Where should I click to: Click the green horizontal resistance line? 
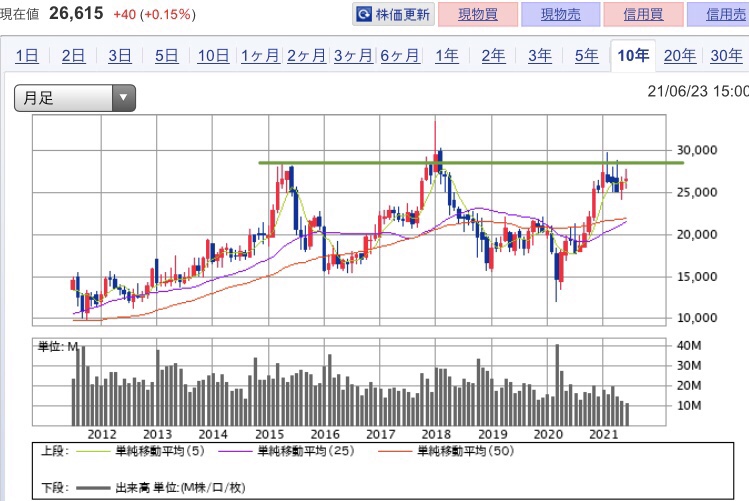[471, 163]
